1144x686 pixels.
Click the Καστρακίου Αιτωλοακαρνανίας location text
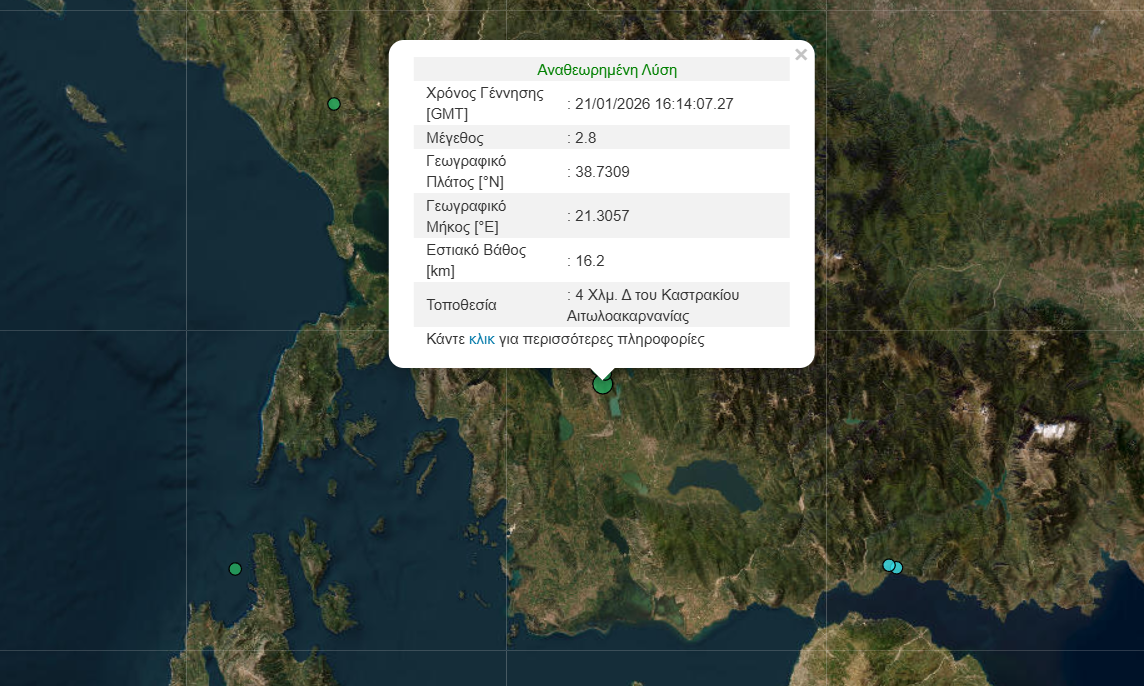[655, 305]
